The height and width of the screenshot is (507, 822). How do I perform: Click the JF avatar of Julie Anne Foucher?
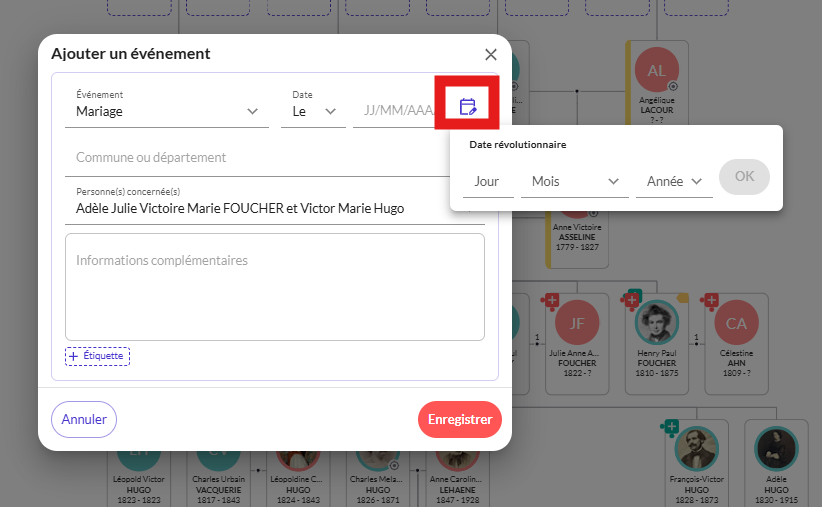(576, 323)
